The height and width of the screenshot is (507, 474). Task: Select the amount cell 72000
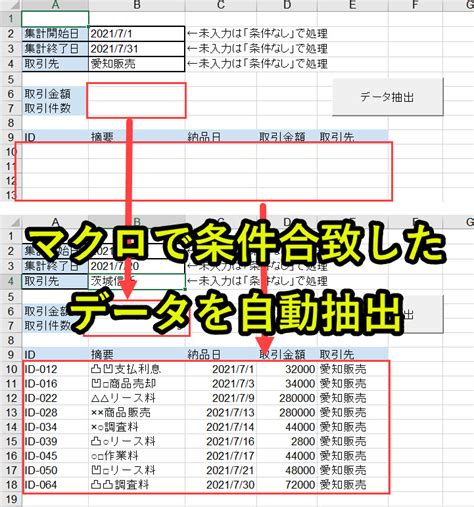[x=287, y=485]
